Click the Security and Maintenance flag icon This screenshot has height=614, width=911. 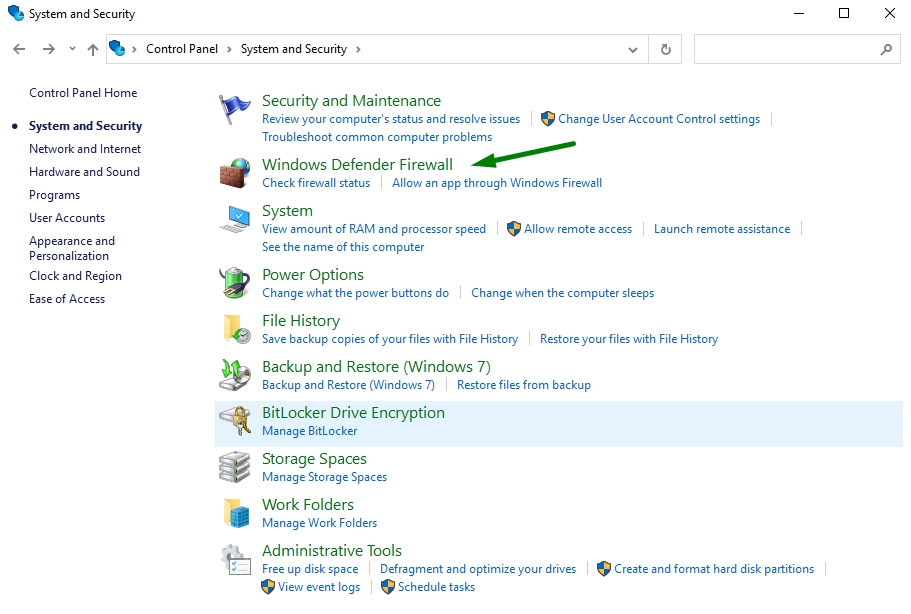point(235,109)
